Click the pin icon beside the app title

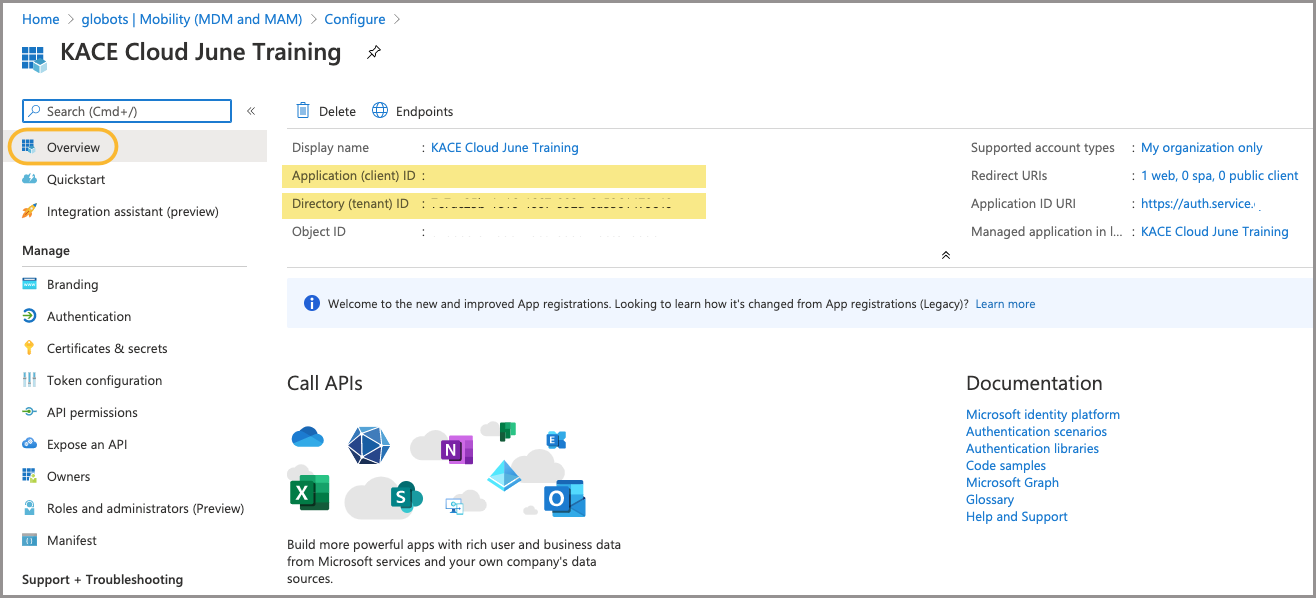(374, 52)
